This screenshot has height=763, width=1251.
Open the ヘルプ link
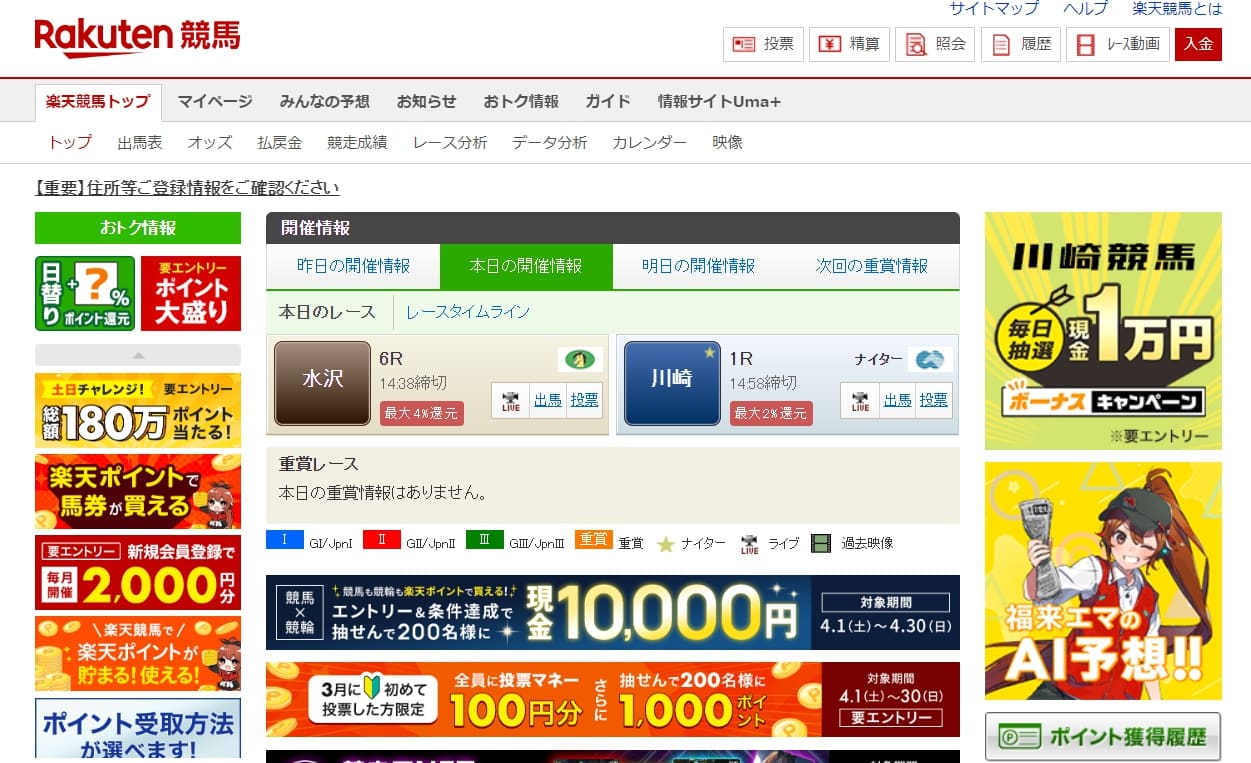tap(1085, 9)
